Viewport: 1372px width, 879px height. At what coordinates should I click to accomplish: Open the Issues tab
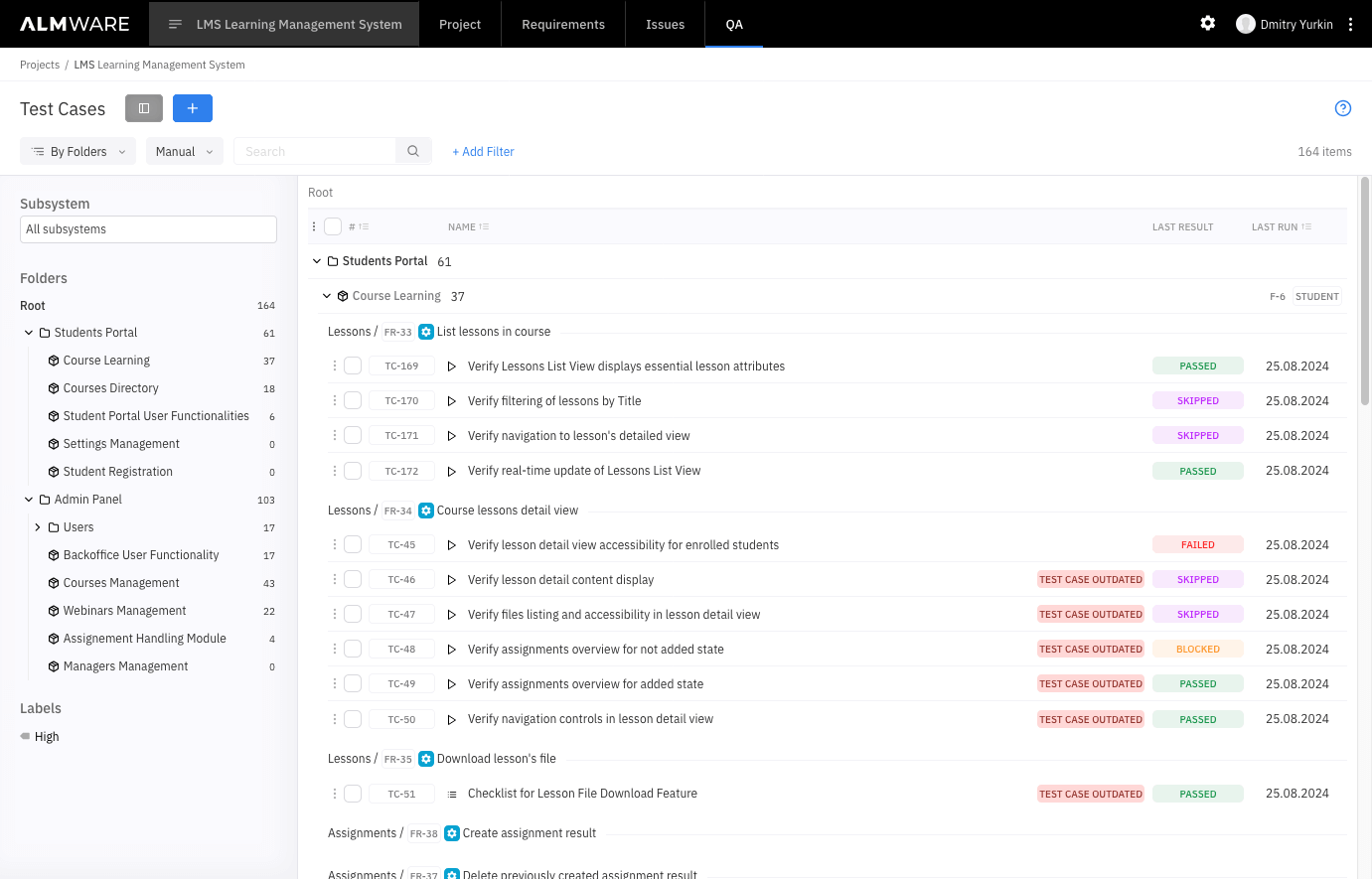tap(665, 24)
